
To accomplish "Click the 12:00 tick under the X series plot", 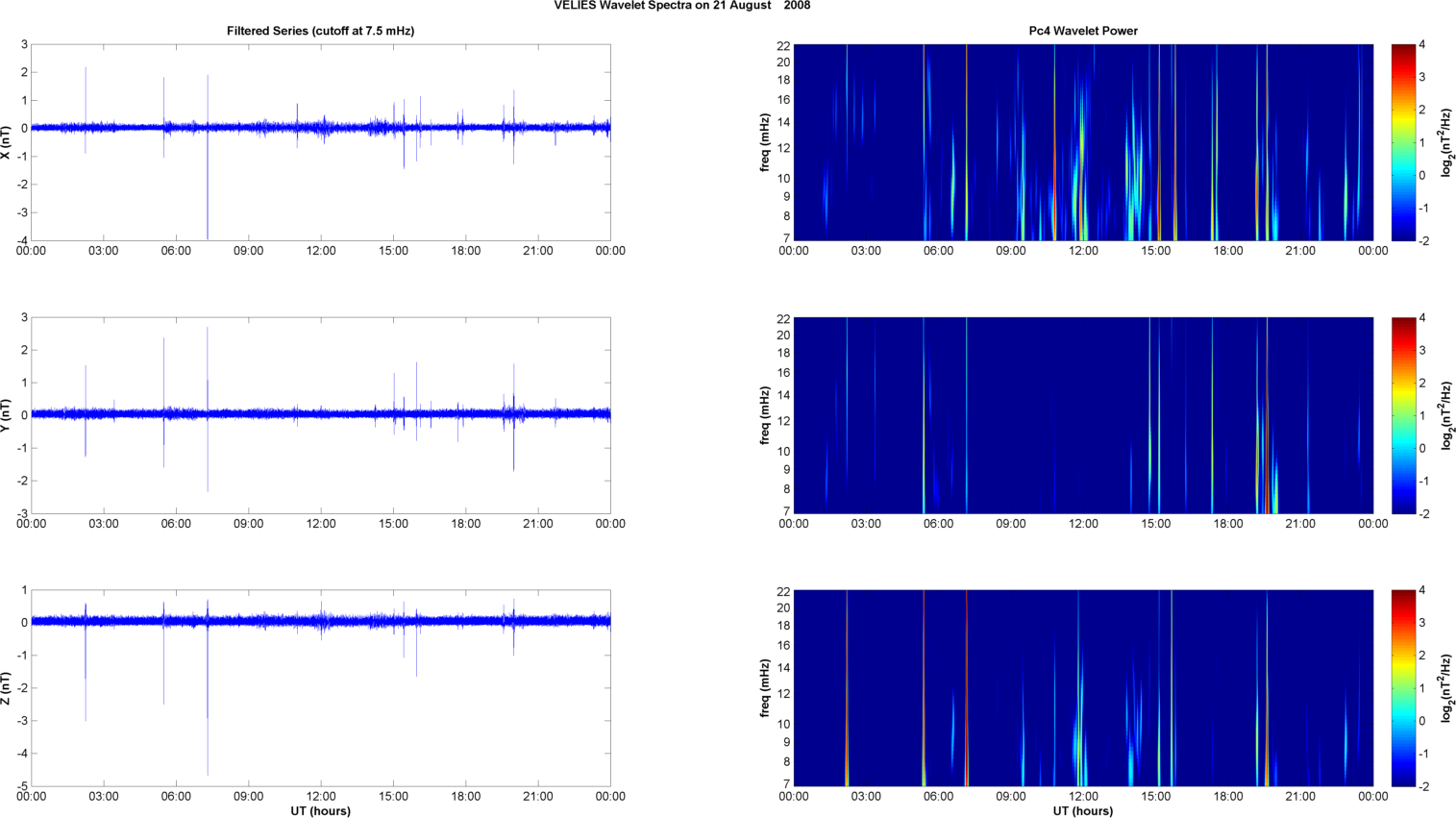I will click(321, 251).
